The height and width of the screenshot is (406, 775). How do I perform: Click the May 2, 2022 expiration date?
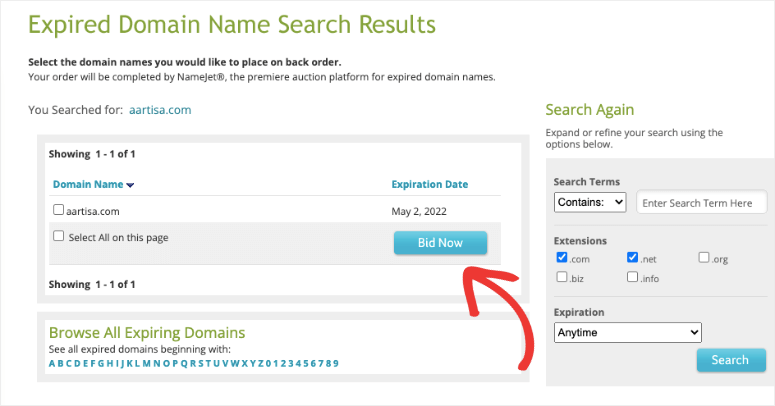(x=419, y=211)
